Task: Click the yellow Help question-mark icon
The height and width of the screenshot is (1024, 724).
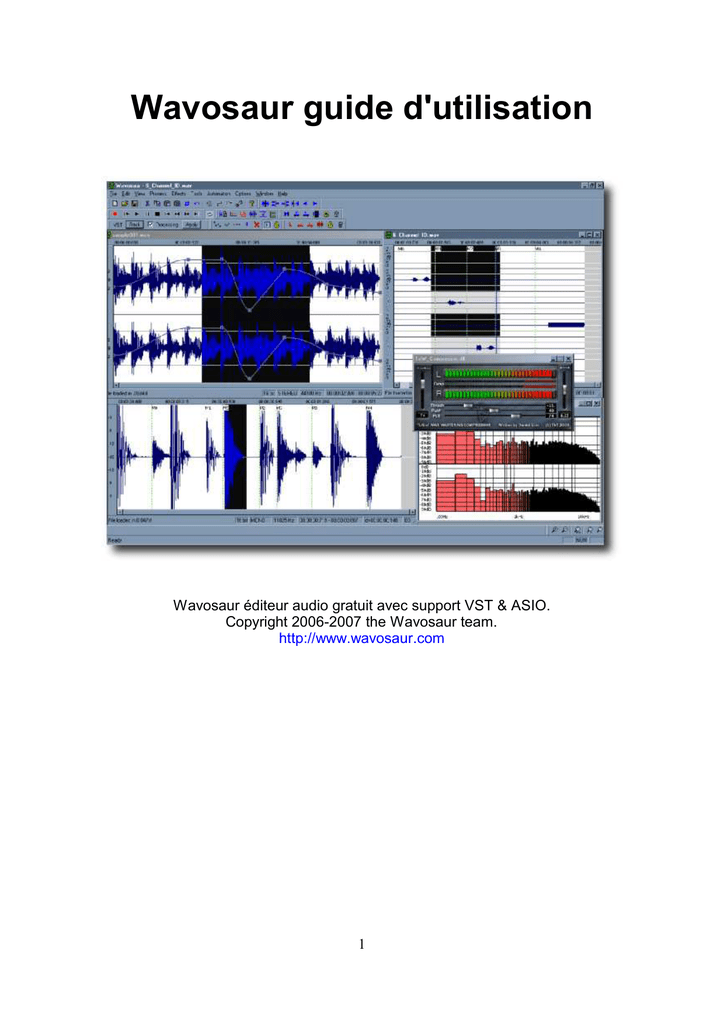Action: tap(251, 204)
